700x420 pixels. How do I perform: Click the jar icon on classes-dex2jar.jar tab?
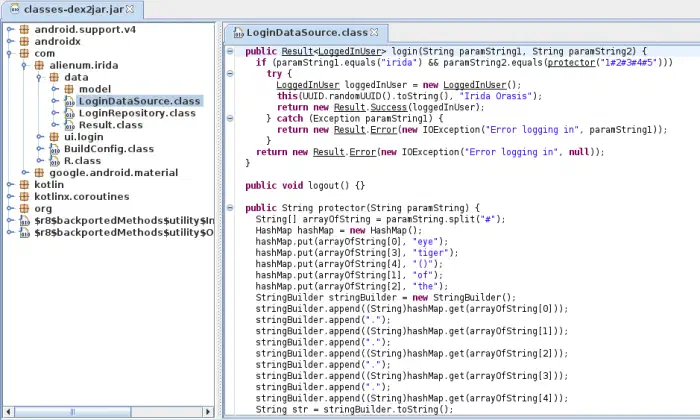point(15,9)
